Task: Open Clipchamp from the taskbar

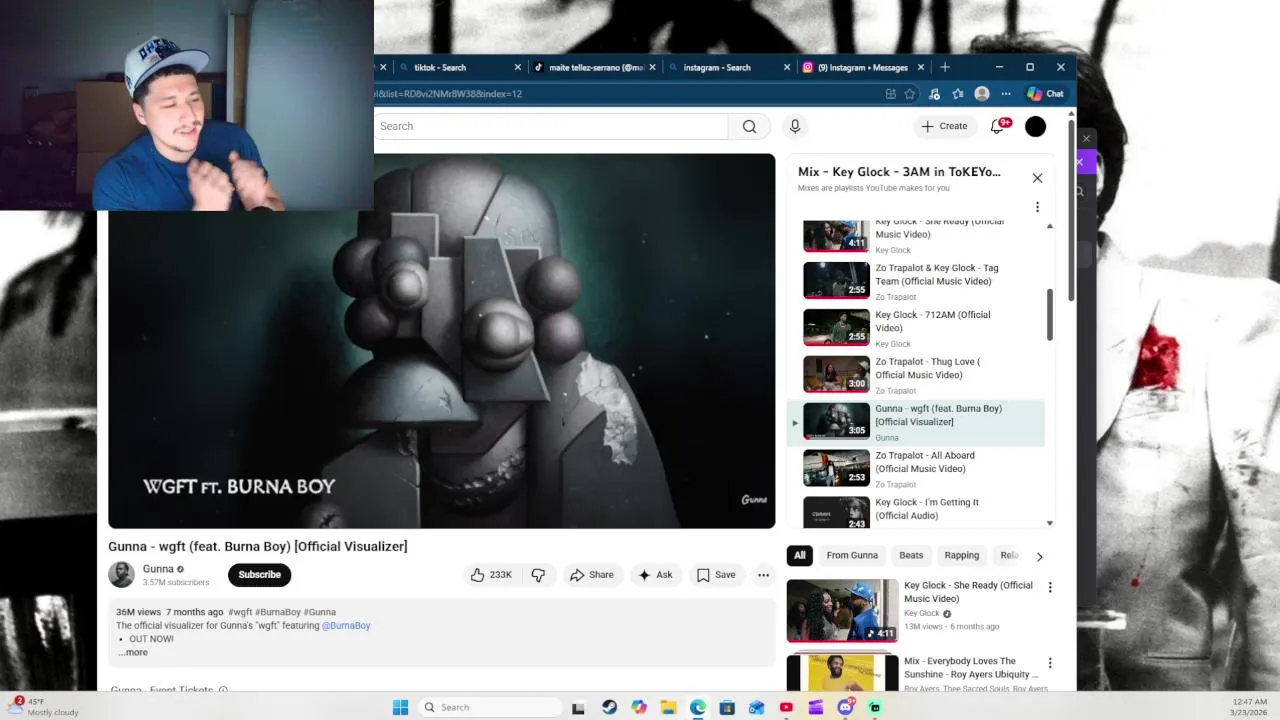Action: [816, 707]
